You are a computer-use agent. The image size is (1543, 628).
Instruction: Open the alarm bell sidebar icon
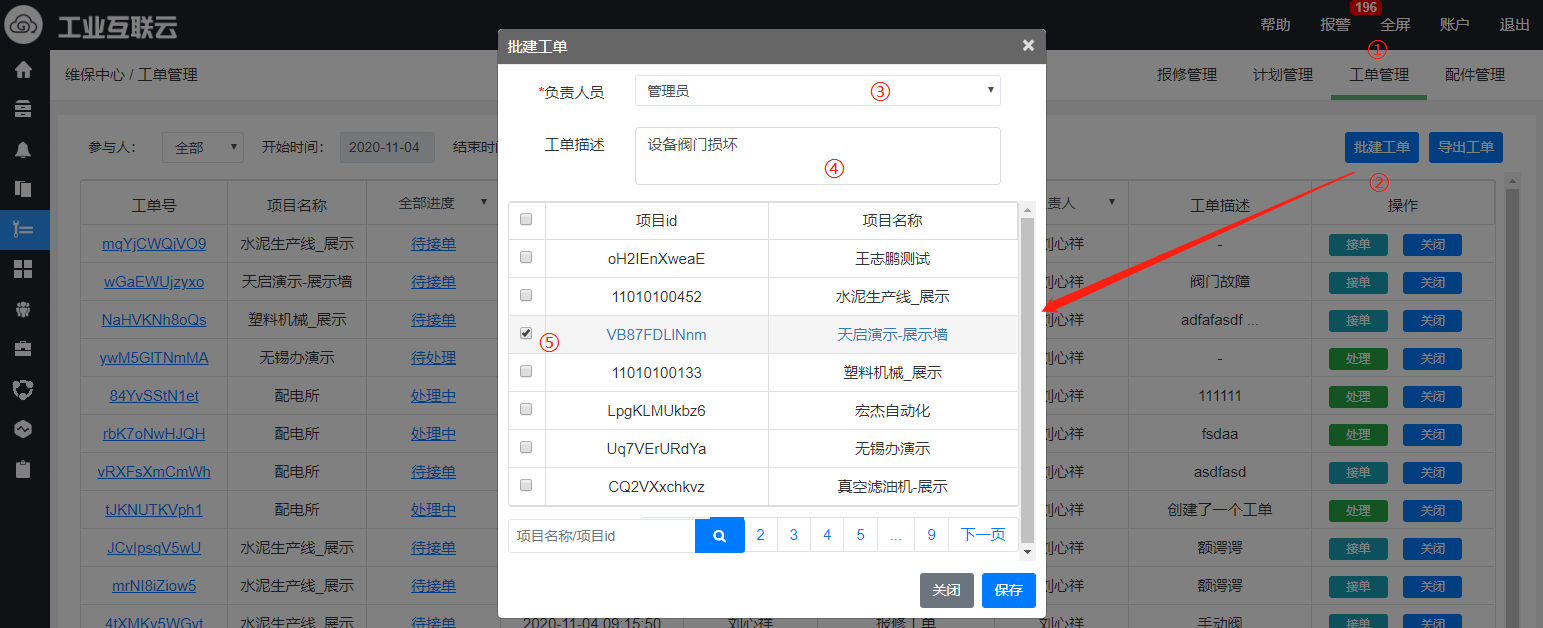pos(23,149)
